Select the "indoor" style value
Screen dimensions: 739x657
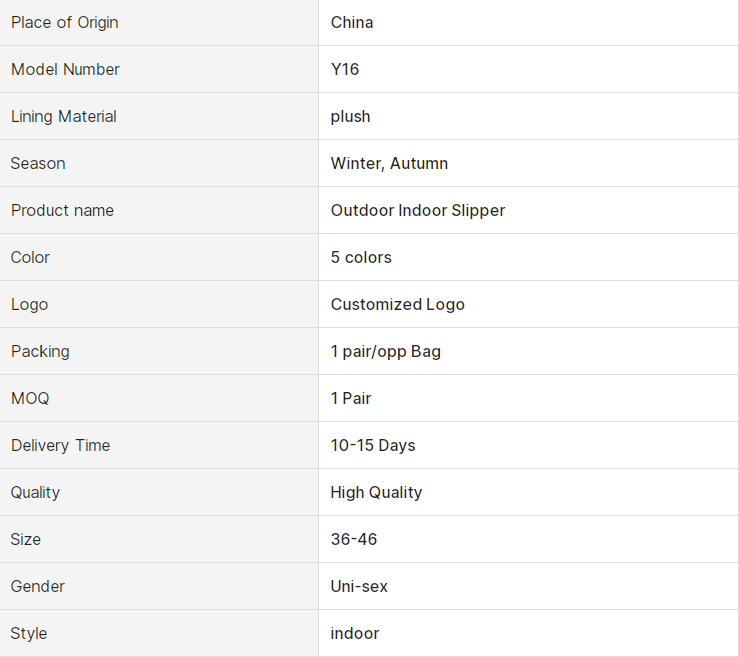click(355, 633)
